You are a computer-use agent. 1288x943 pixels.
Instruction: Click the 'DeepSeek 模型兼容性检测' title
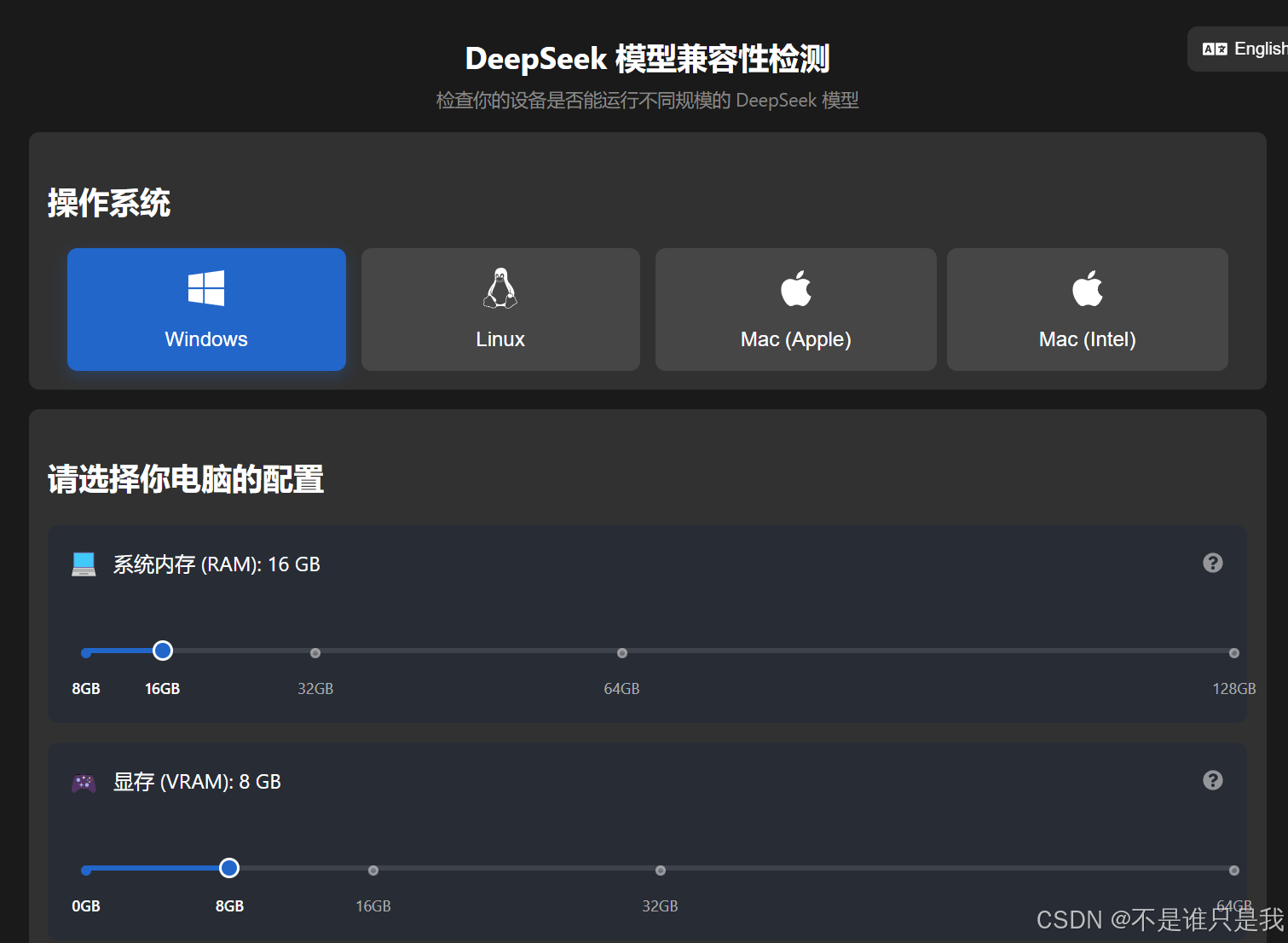(647, 59)
